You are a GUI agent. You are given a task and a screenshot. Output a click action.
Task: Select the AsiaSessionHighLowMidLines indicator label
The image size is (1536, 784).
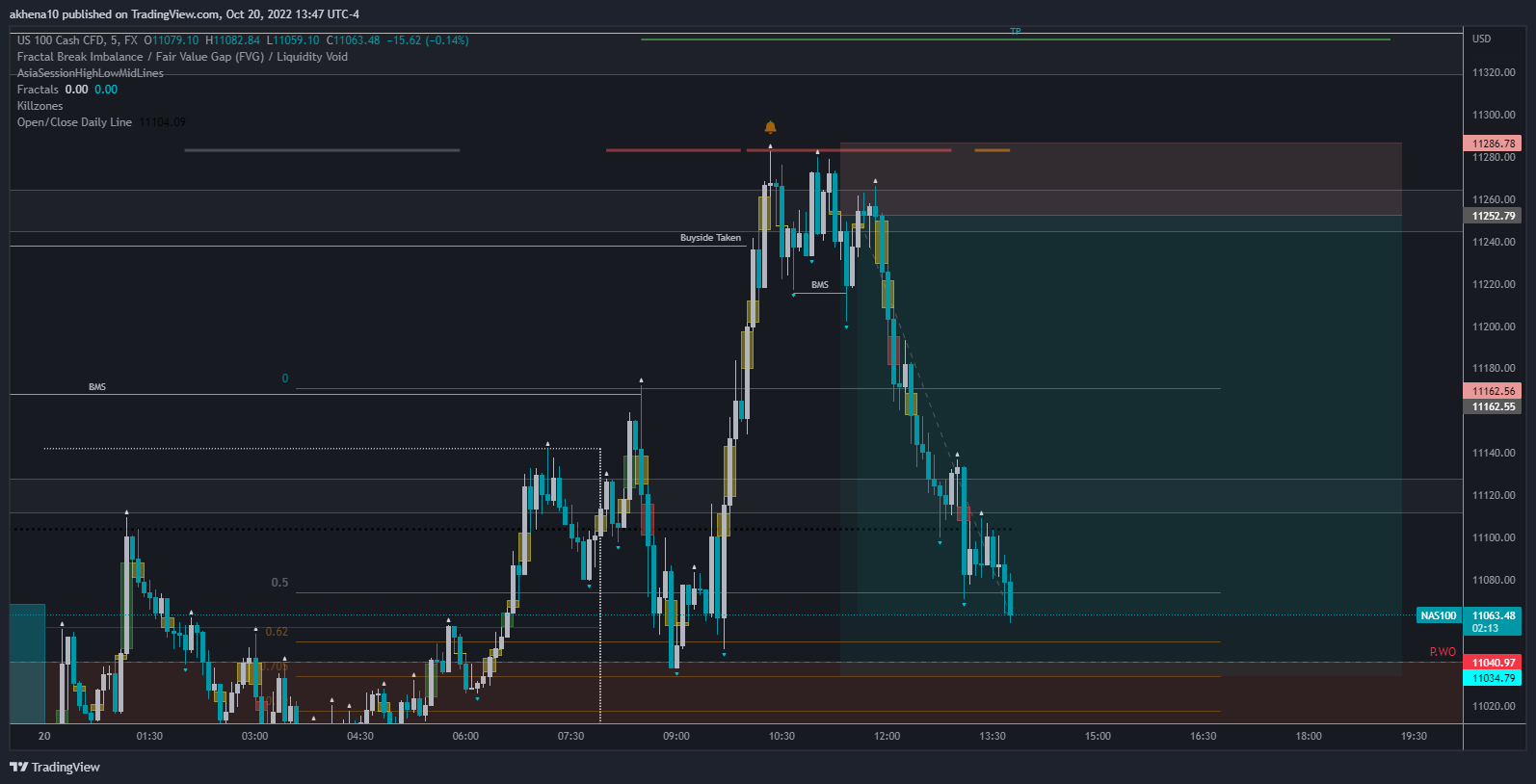point(91,73)
